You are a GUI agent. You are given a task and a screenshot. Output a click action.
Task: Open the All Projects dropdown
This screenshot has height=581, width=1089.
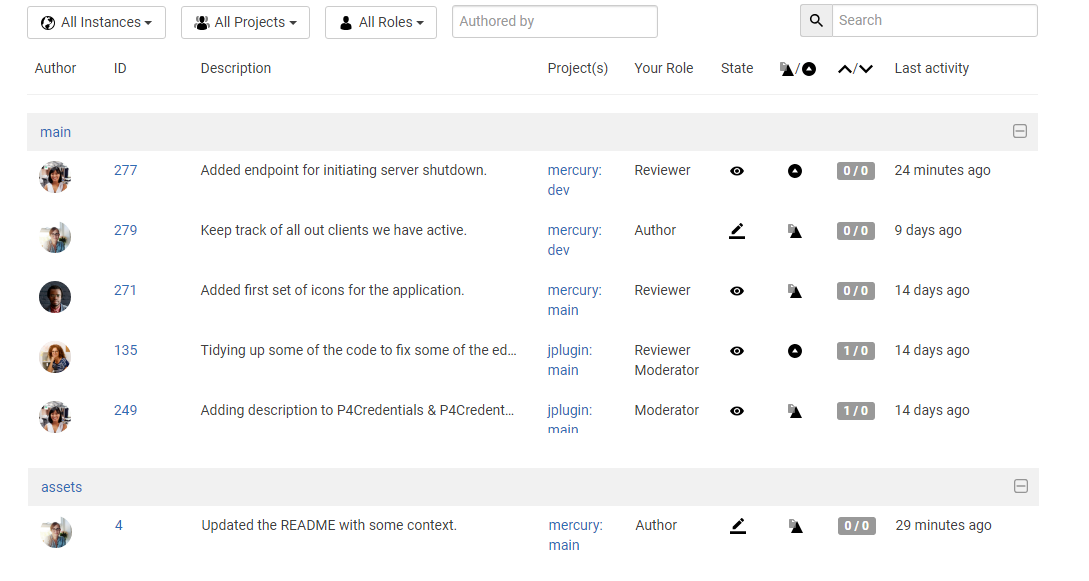(244, 22)
